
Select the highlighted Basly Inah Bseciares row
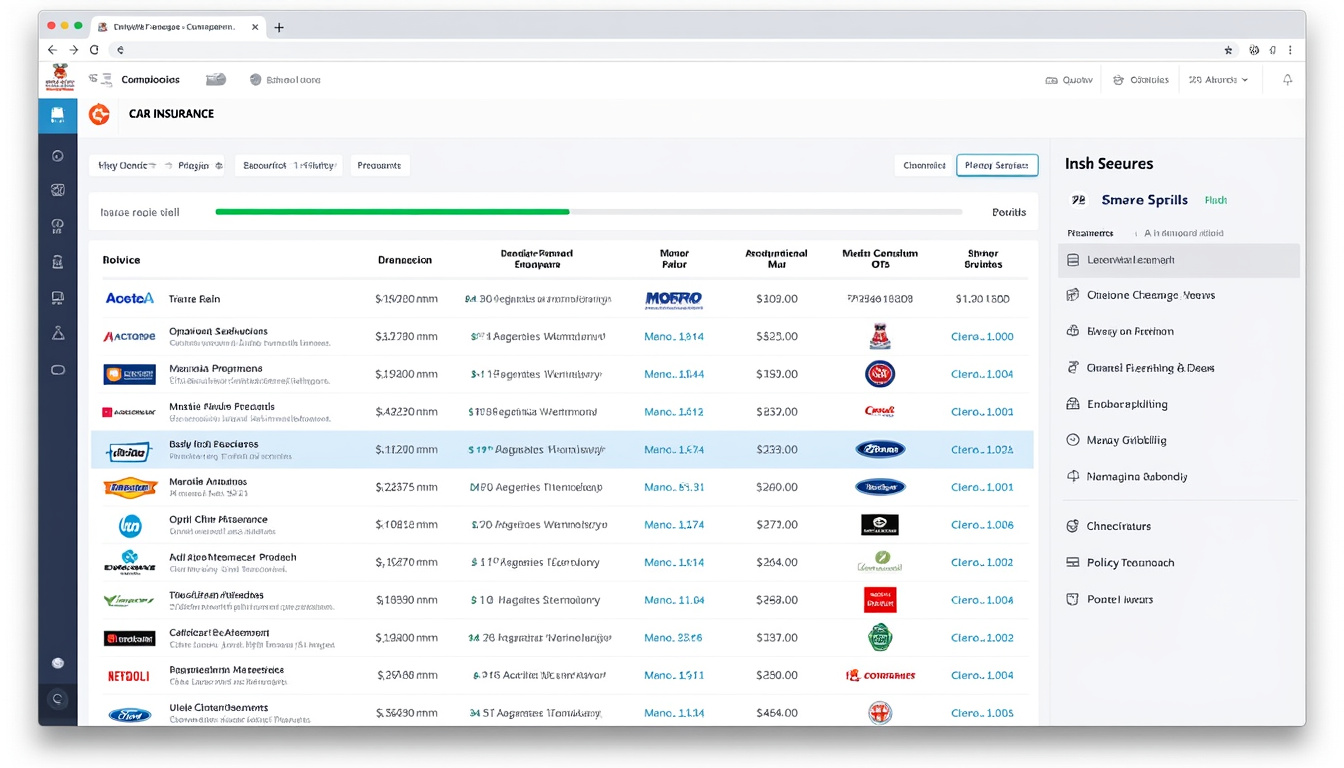[x=562, y=450]
